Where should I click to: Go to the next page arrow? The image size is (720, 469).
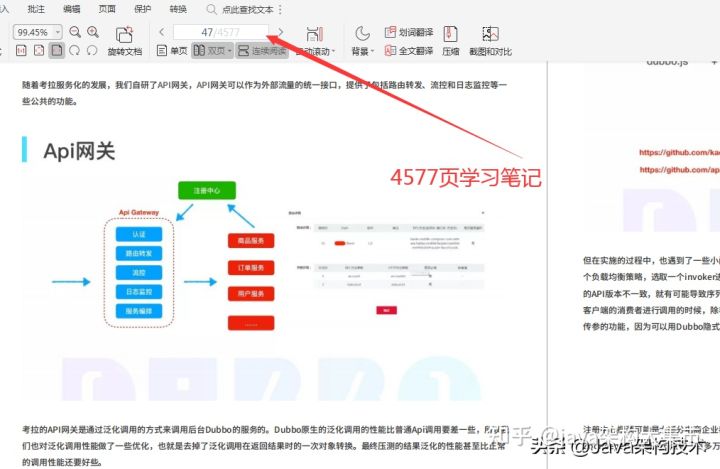coord(281,32)
